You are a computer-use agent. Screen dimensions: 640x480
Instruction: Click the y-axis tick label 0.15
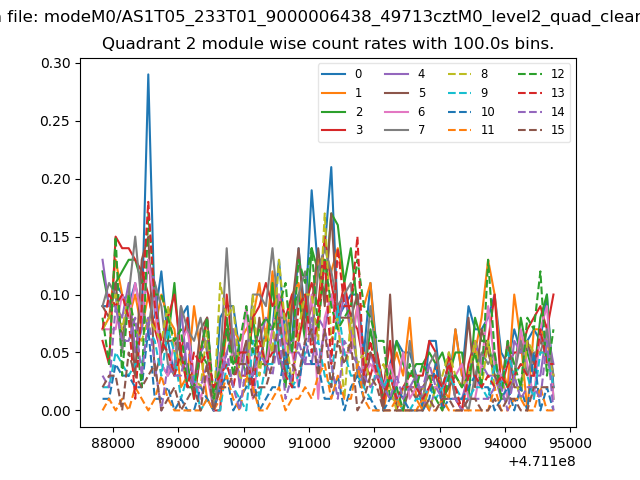coord(56,237)
